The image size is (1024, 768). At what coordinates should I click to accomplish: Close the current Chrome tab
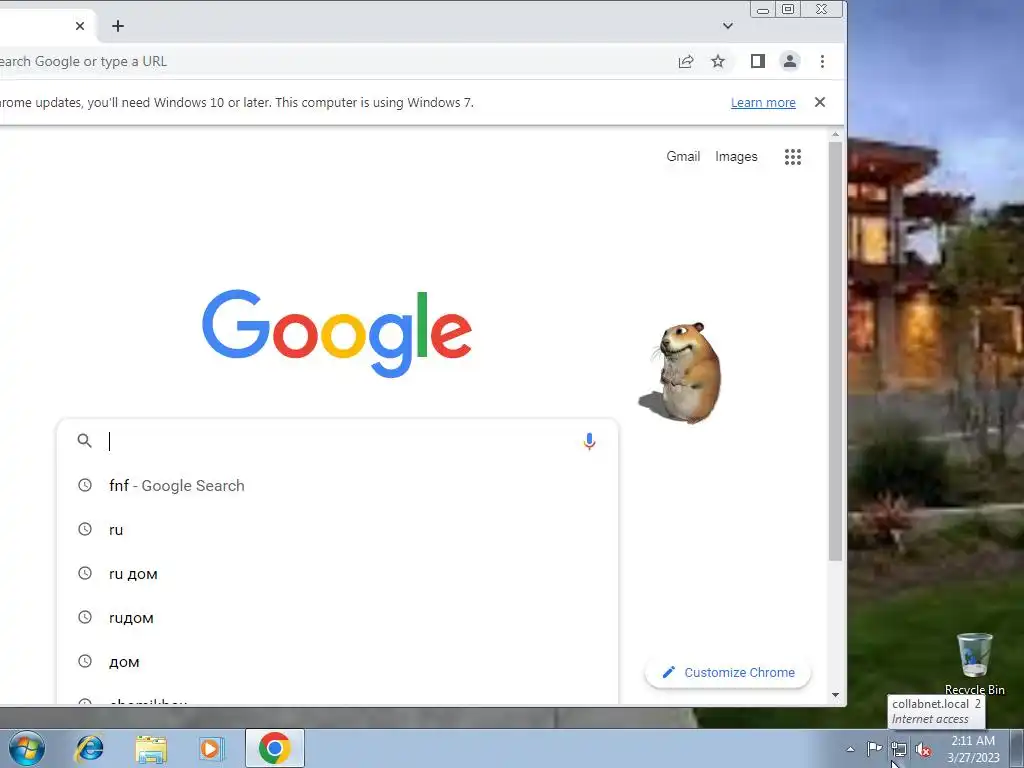pyautogui.click(x=80, y=26)
